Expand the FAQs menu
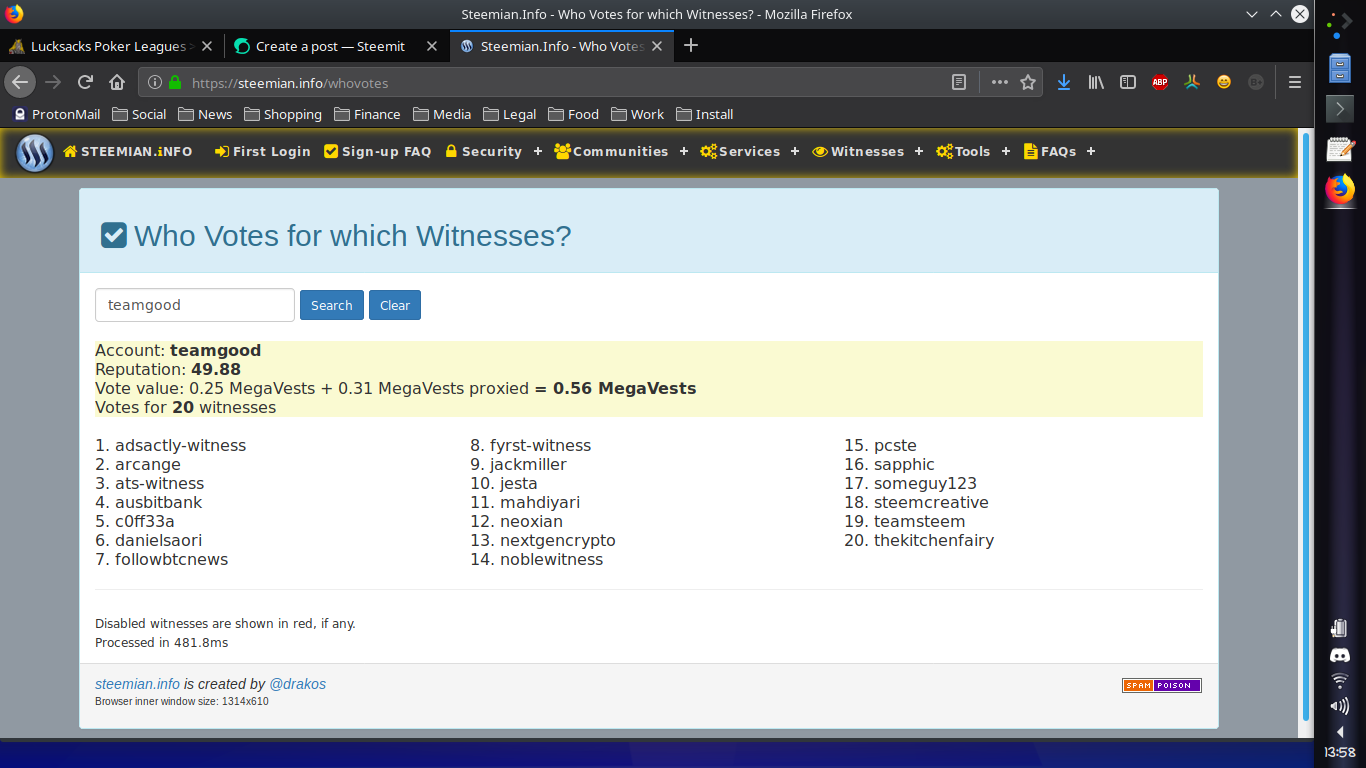Image resolution: width=1366 pixels, height=768 pixels. click(x=1060, y=152)
